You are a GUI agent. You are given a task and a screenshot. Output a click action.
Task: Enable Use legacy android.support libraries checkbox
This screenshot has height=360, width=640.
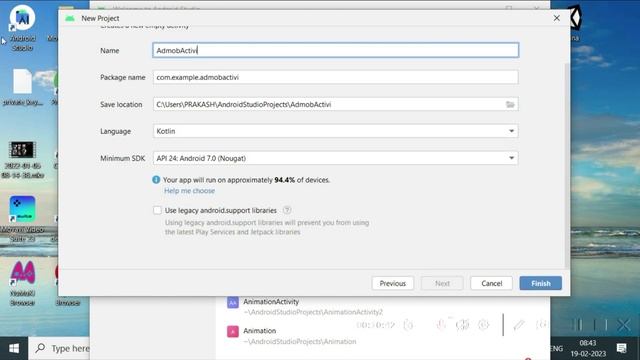coord(158,210)
